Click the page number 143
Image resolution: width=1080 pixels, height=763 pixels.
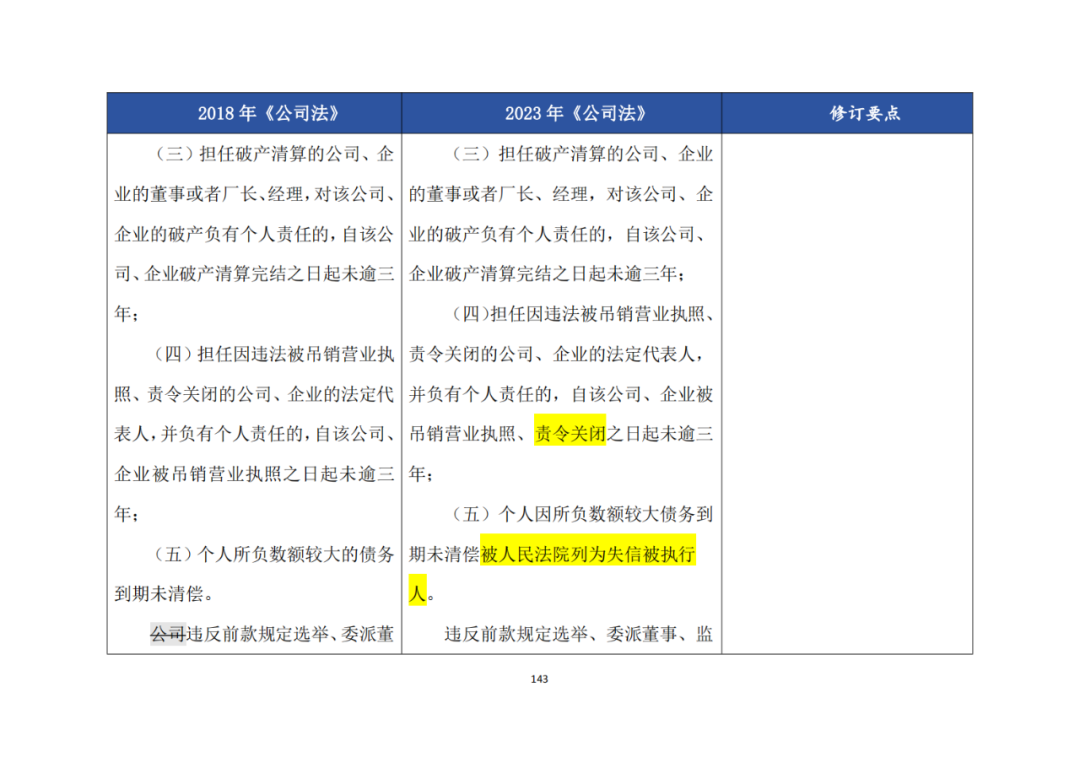539,679
